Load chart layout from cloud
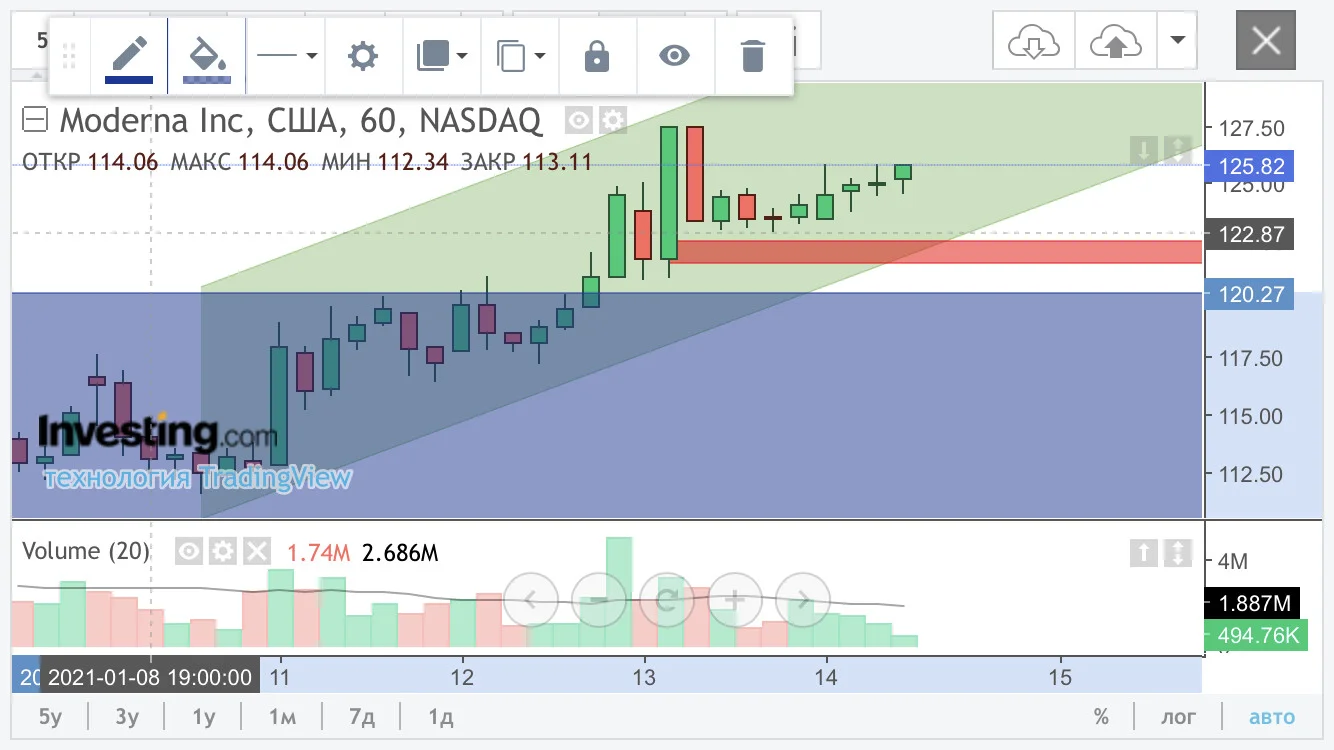The width and height of the screenshot is (1334, 750). 1034,41
